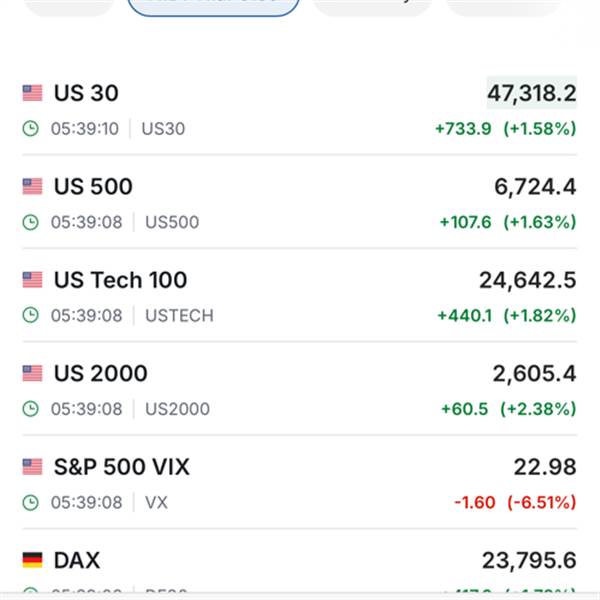This screenshot has width=600, height=600.
Task: Tap the US flag next to US 500
Action: coord(32,187)
